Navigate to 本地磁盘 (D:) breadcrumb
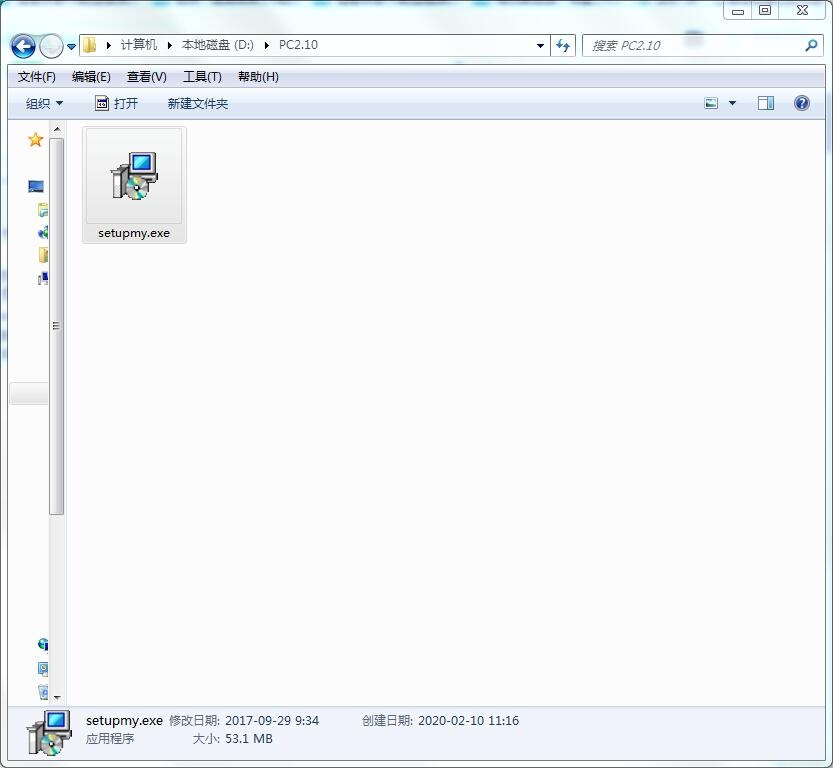Viewport: 833px width, 768px height. click(x=218, y=45)
